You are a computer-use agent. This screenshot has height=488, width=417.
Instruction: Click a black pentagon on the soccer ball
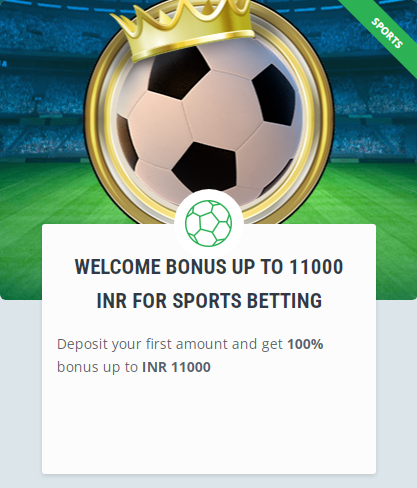pyautogui.click(x=205, y=167)
